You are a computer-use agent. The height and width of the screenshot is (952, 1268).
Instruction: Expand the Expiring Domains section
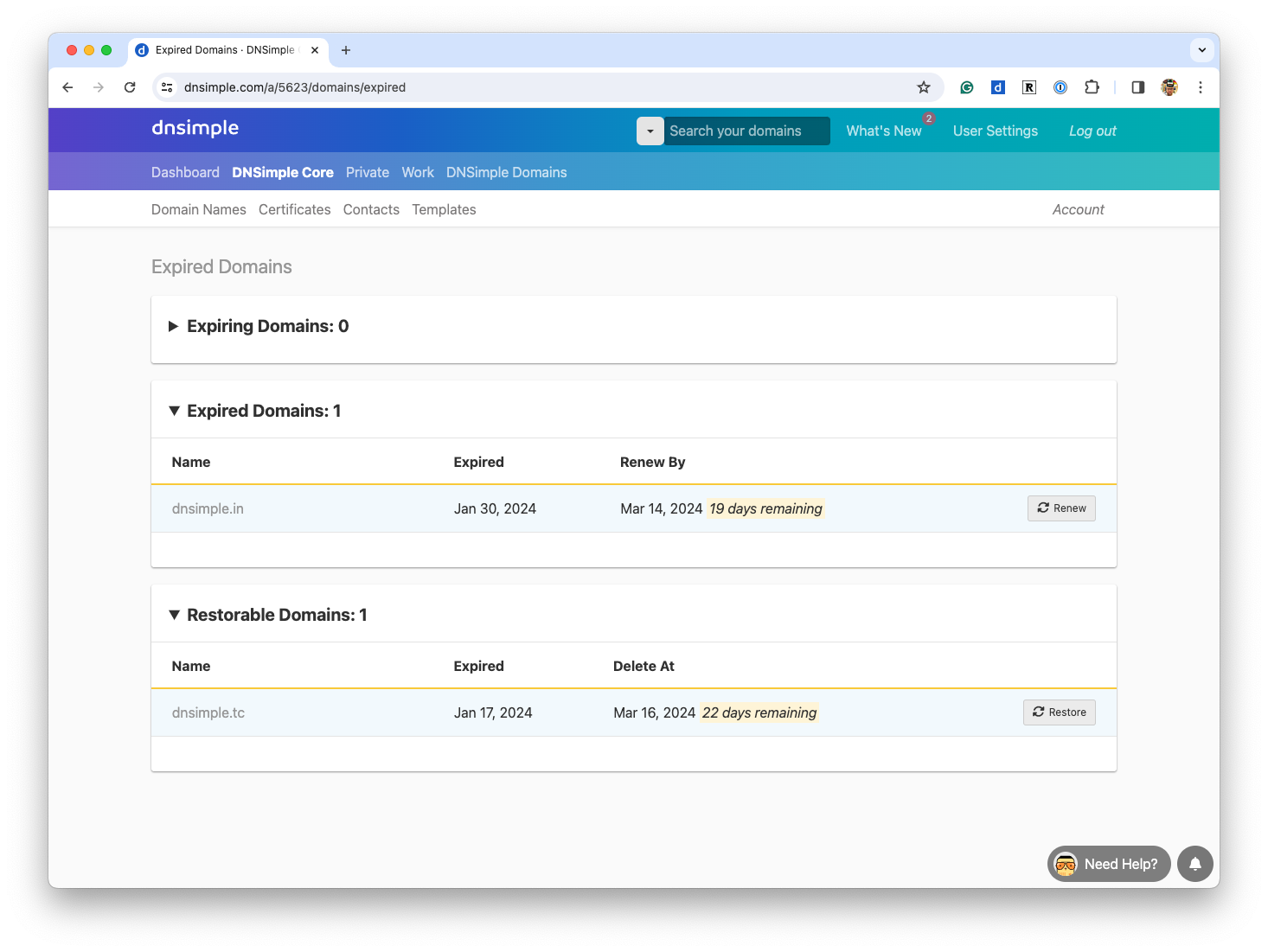coord(259,326)
